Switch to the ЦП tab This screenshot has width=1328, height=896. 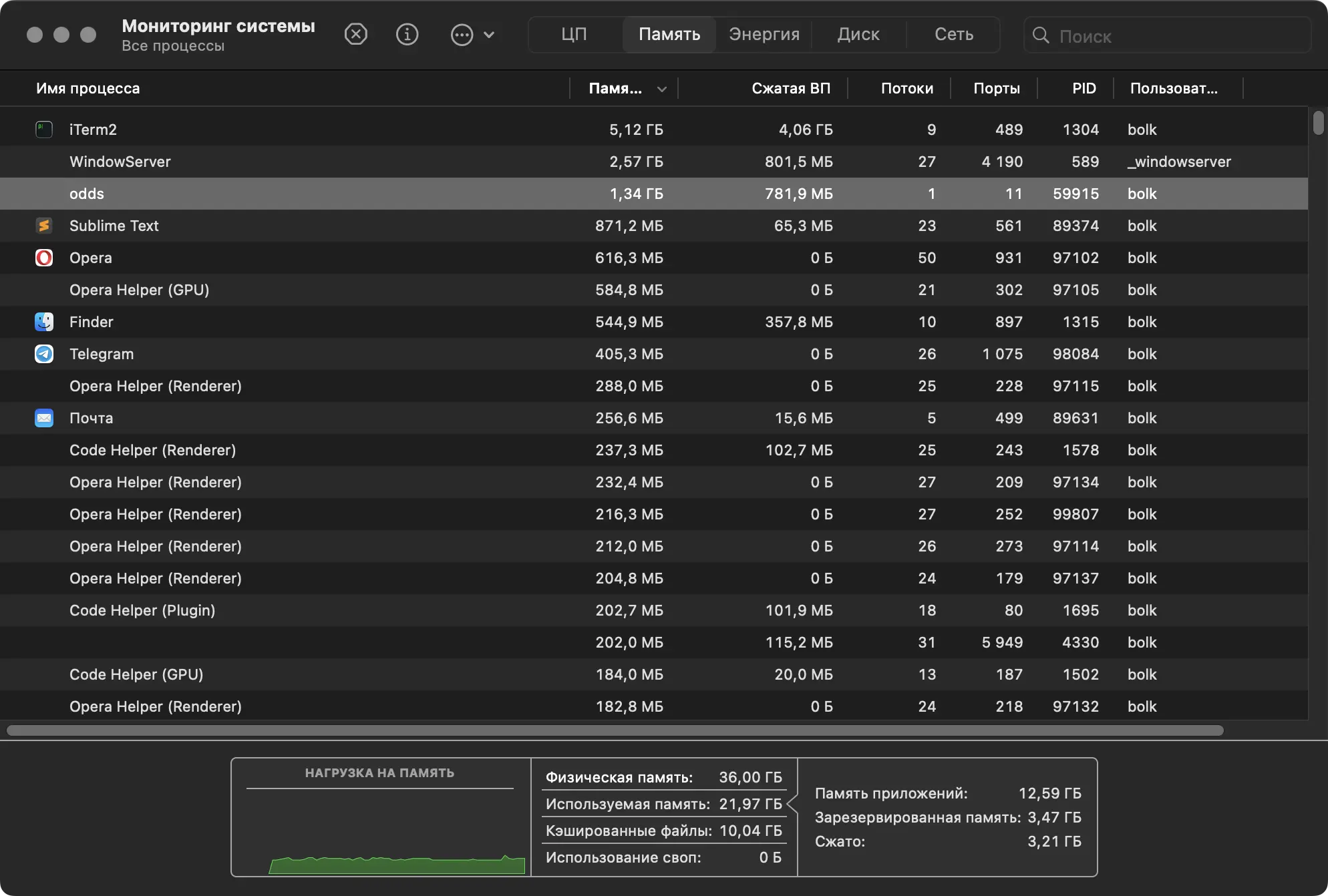point(574,35)
